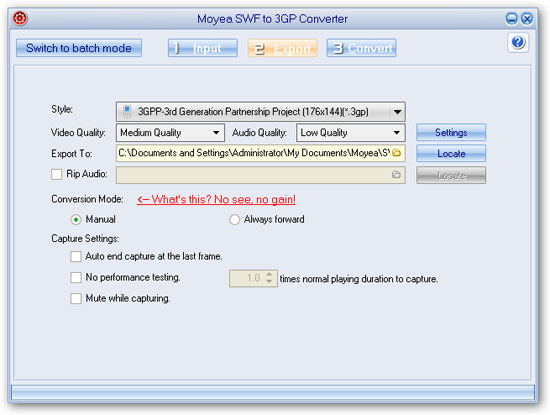Select Always forward conversion mode
This screenshot has width=550, height=415.
point(234,220)
